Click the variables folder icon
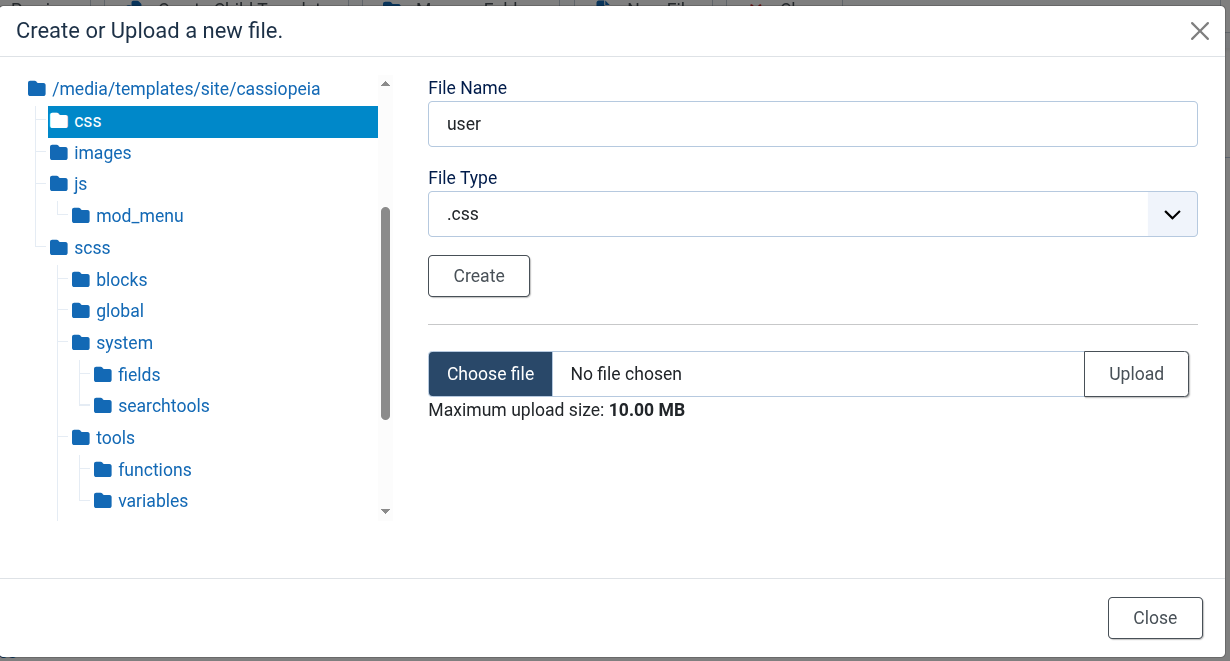 (x=103, y=501)
